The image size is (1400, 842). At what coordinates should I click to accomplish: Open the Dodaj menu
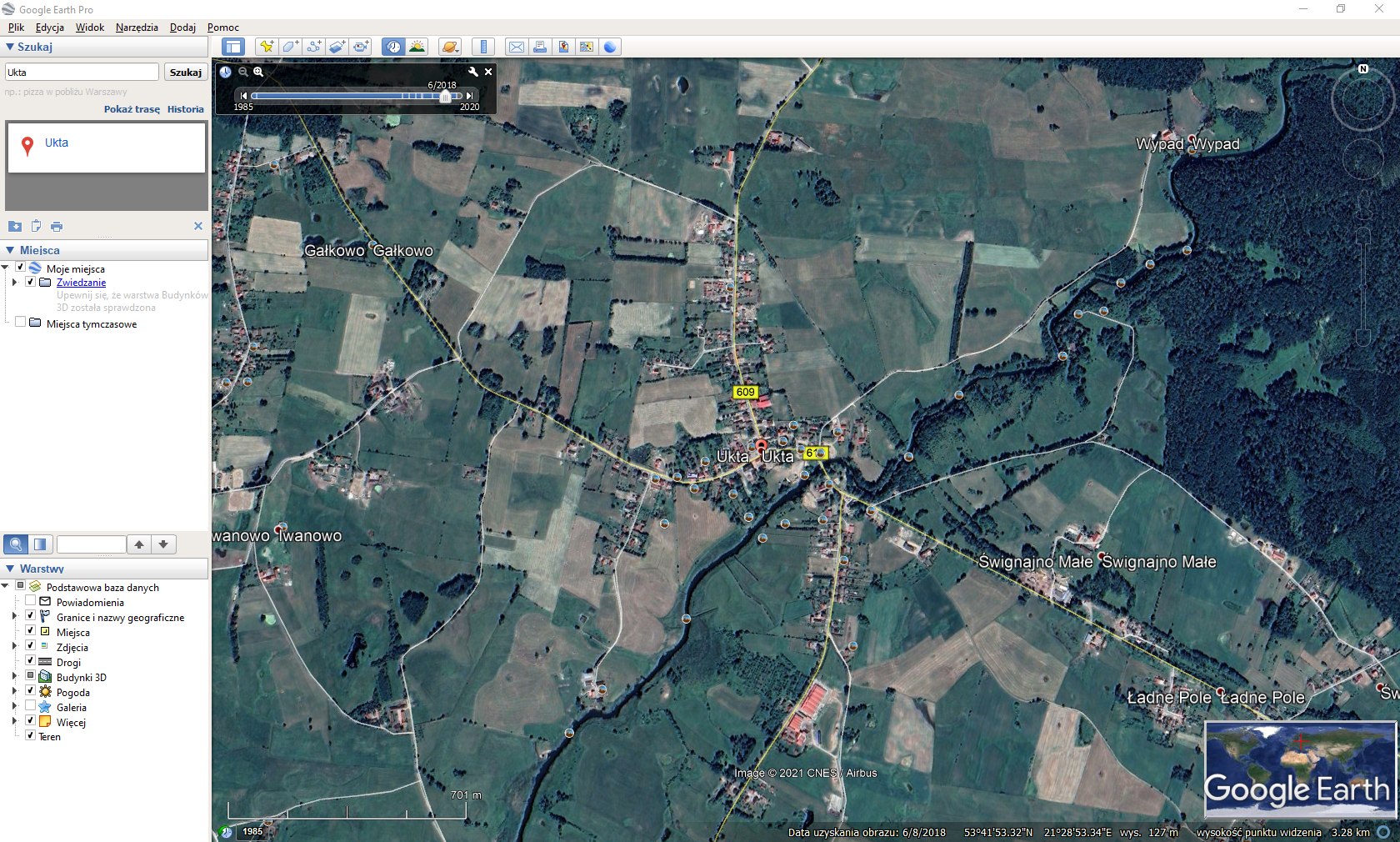point(182,28)
